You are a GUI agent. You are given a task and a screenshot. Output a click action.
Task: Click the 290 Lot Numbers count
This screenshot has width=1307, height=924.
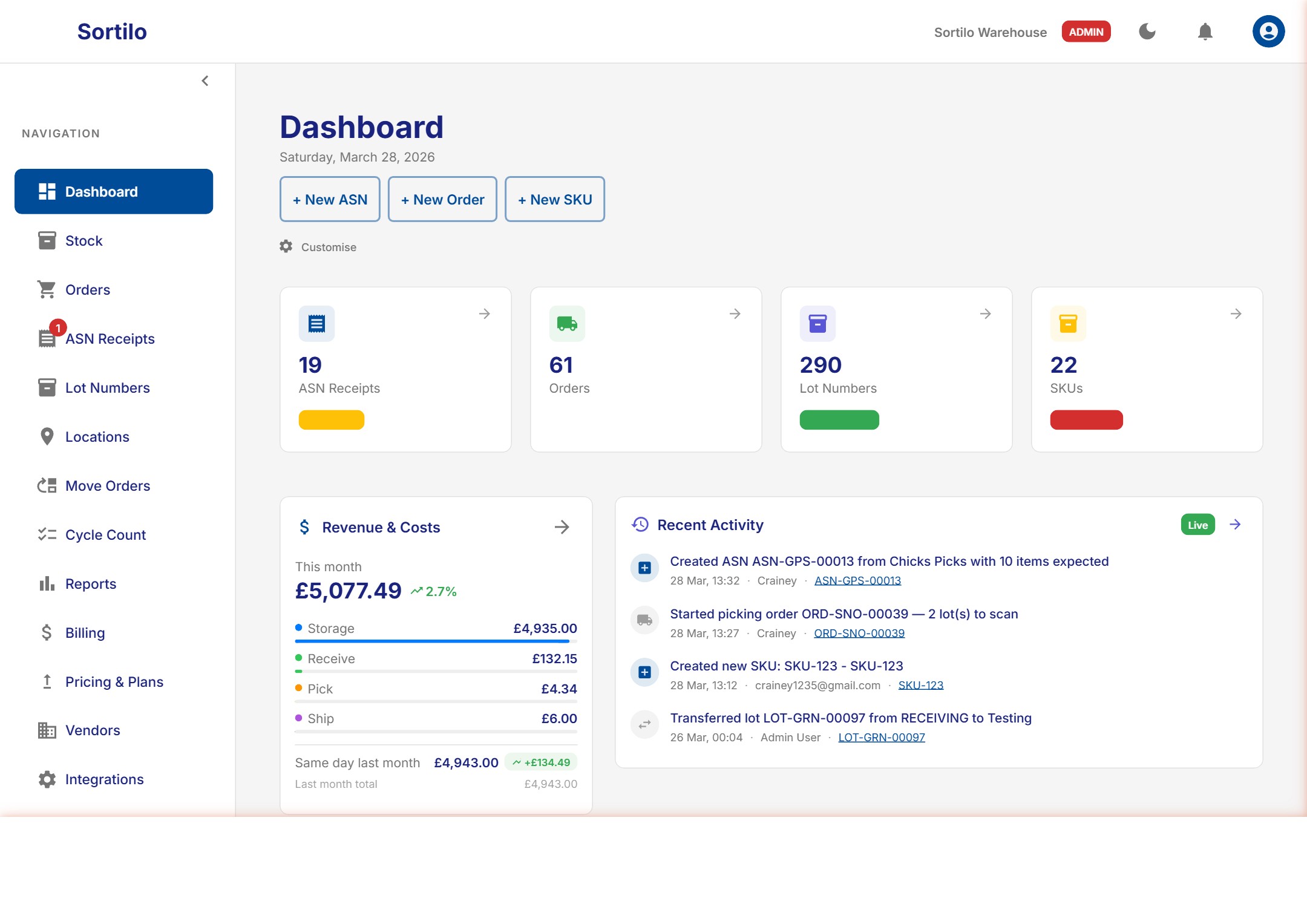(821, 365)
